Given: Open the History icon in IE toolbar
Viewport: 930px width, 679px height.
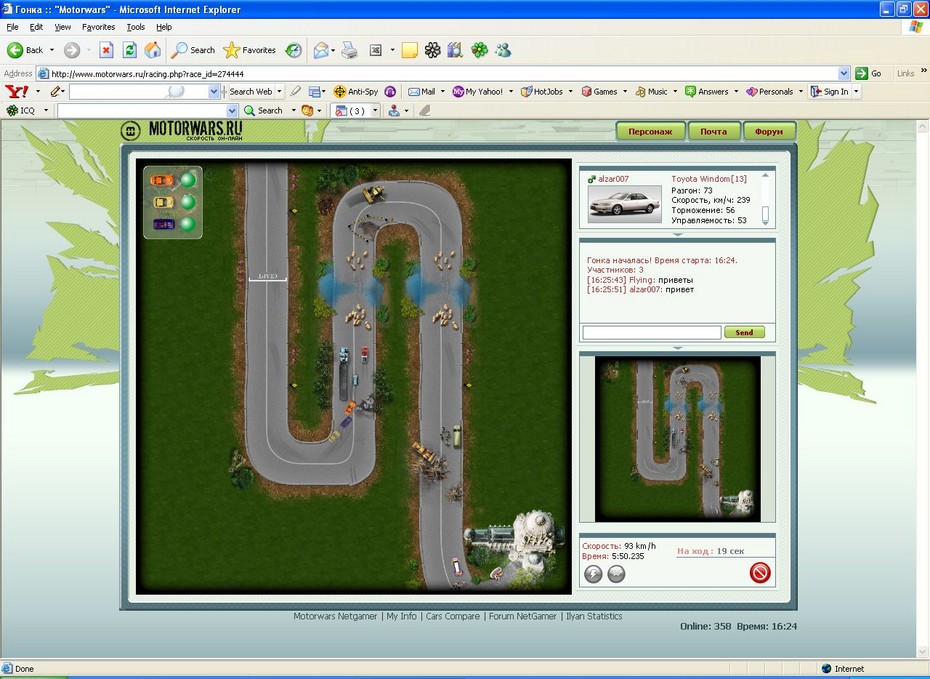Looking at the screenshot, I should point(294,50).
